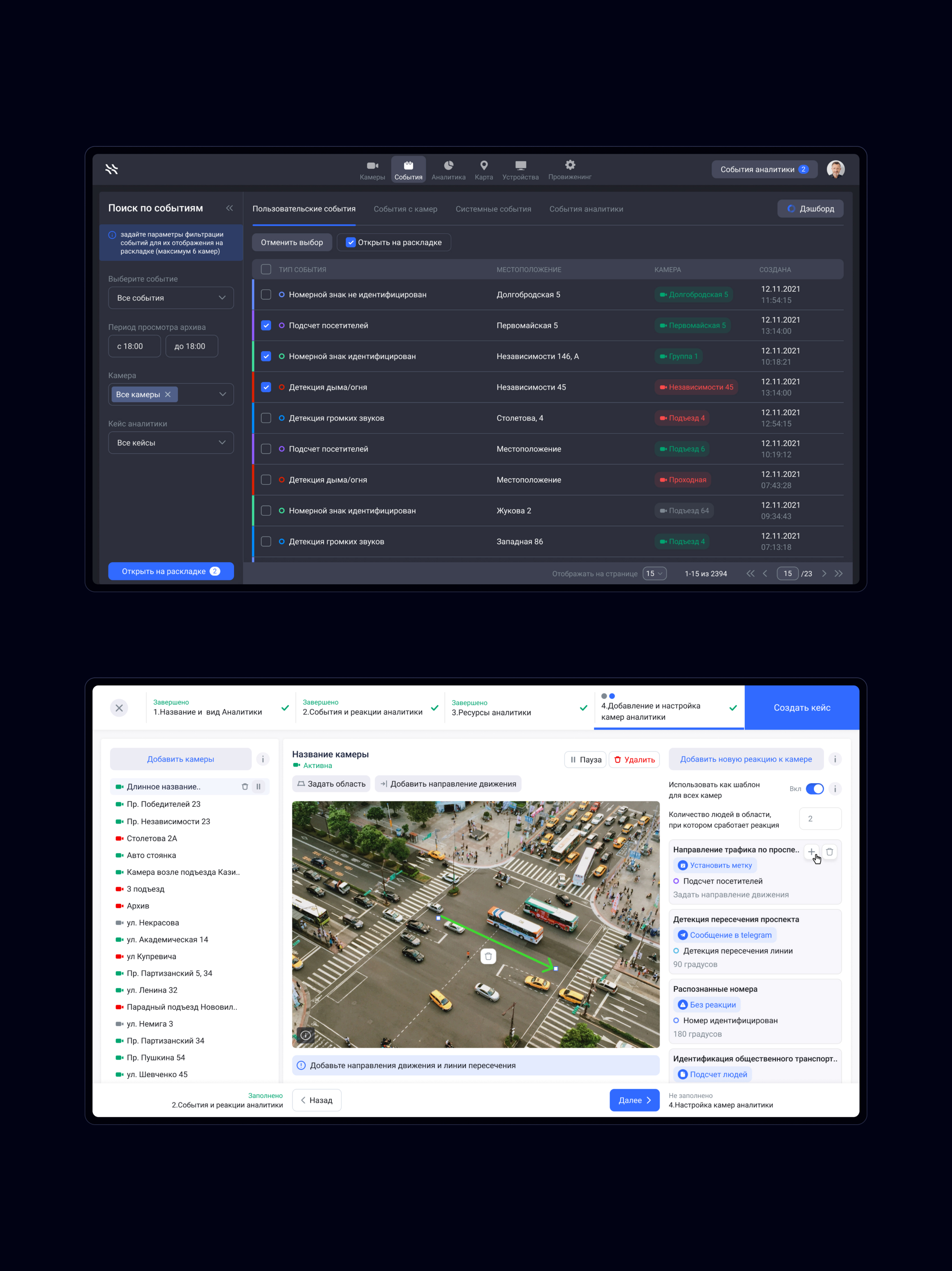Open the Analytics pie chart icon
The height and width of the screenshot is (1271, 952).
pos(448,165)
